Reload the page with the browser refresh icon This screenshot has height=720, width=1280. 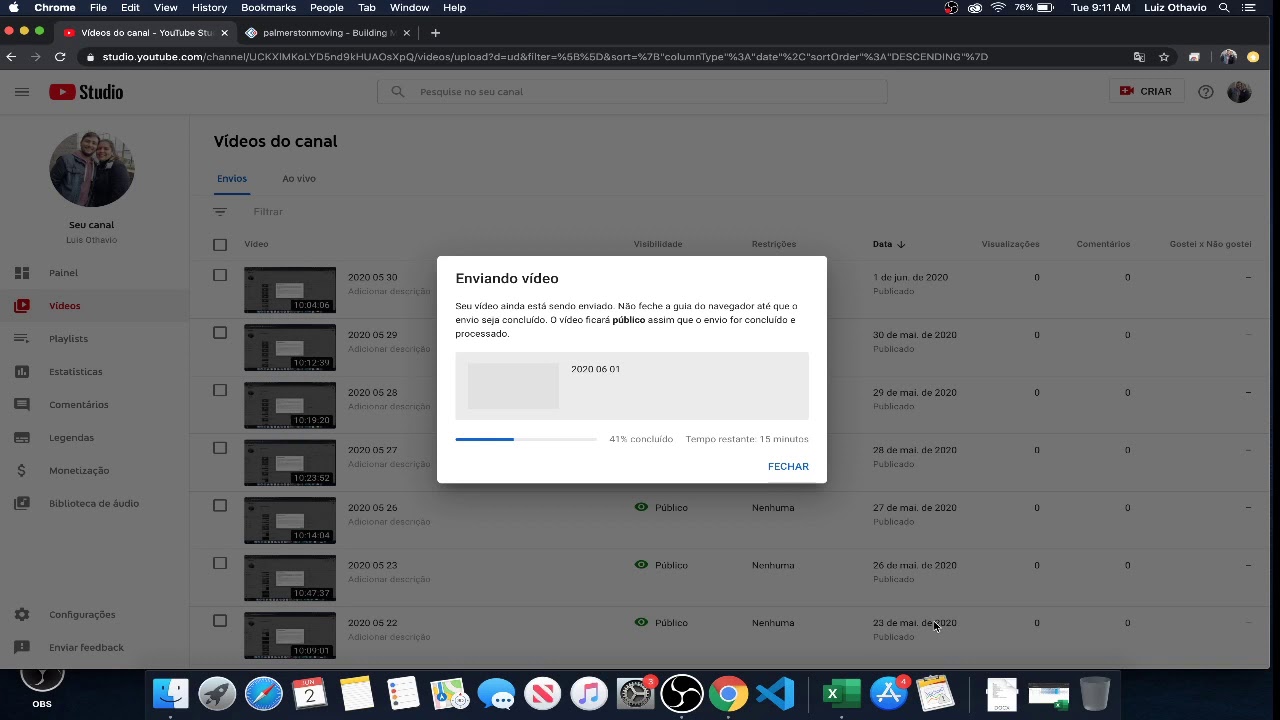(60, 57)
